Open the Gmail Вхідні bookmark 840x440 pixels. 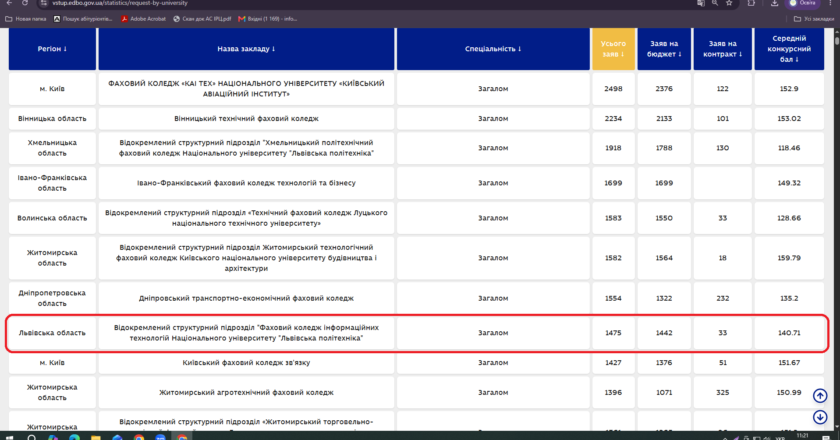[x=267, y=19]
